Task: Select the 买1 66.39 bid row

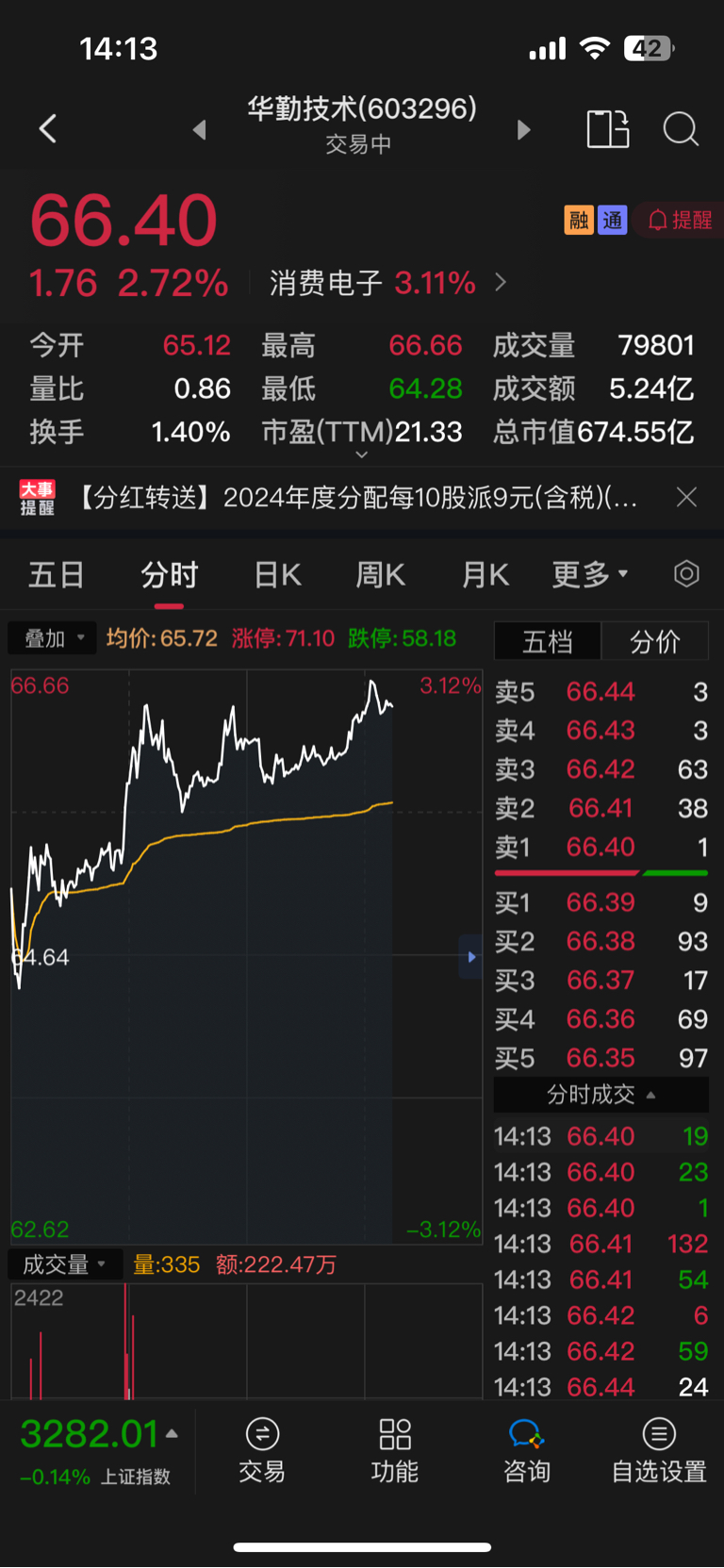Action: pos(601,903)
